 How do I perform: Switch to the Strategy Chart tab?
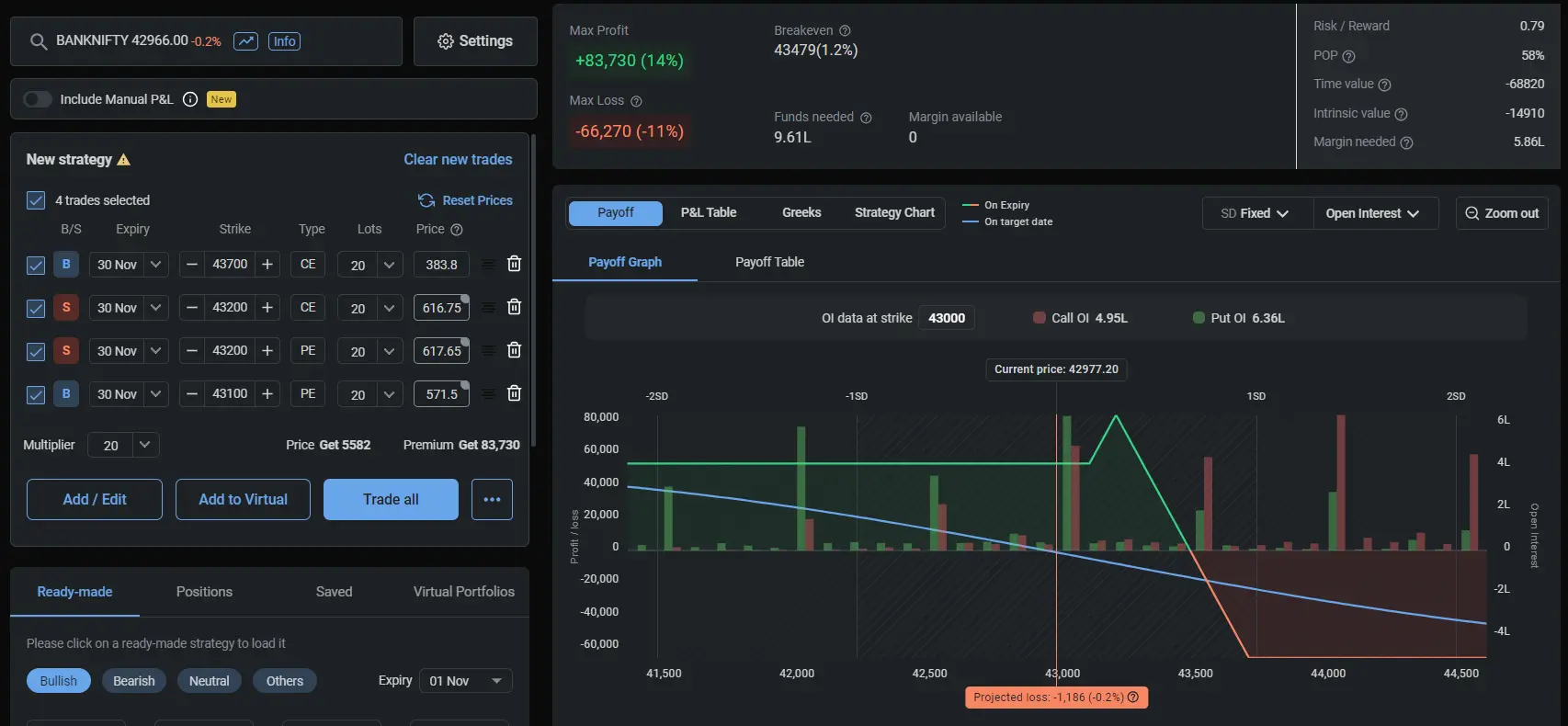tap(894, 212)
